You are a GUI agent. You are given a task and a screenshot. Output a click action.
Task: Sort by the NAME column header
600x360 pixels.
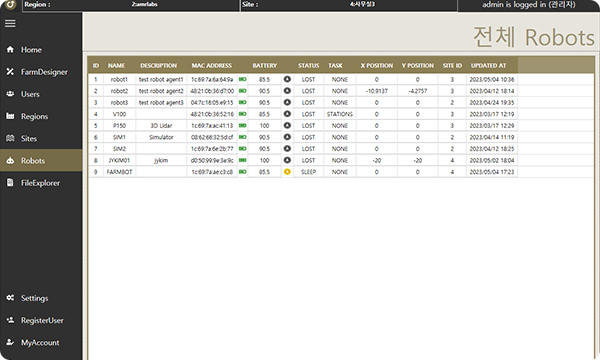pos(116,65)
